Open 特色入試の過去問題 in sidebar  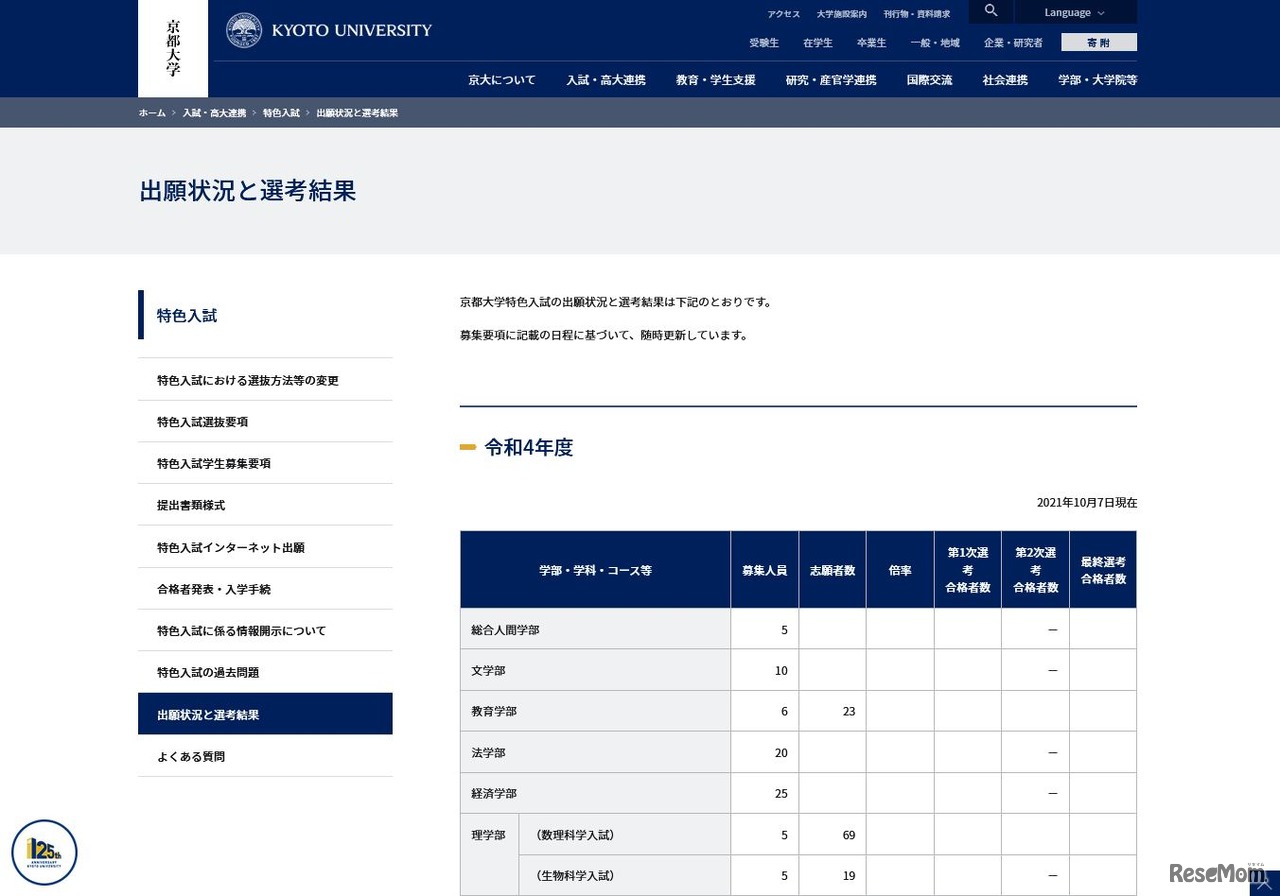pyautogui.click(x=207, y=672)
